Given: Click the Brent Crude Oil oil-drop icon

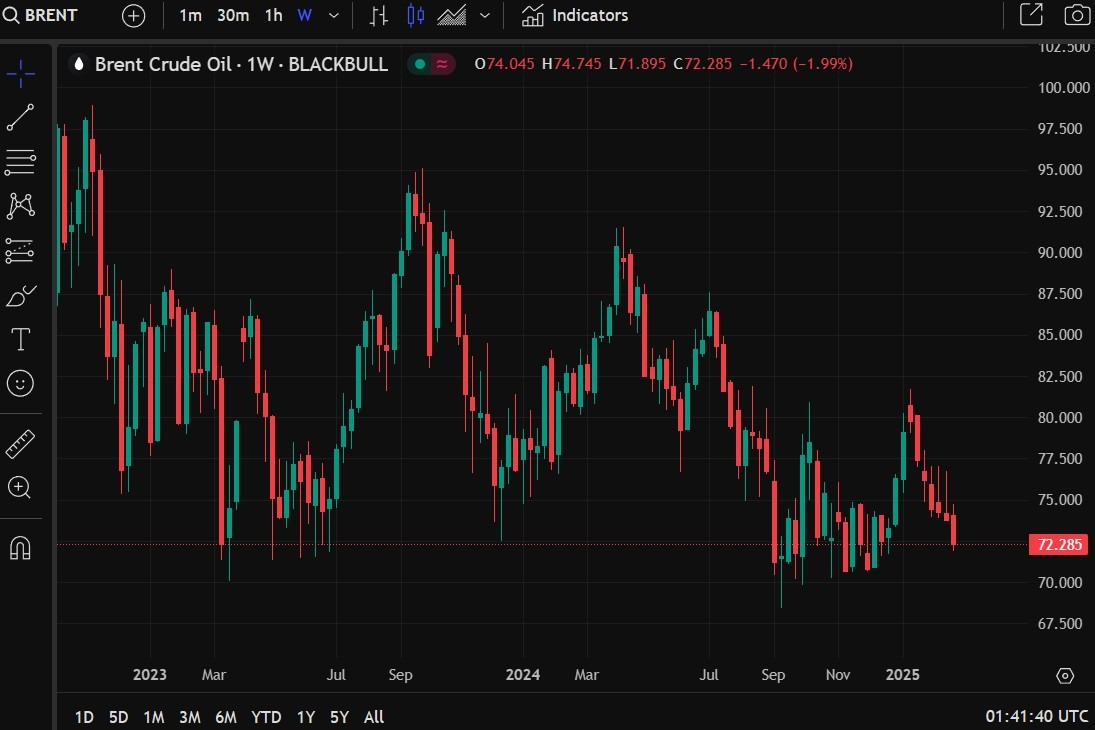Looking at the screenshot, I should tap(79, 64).
